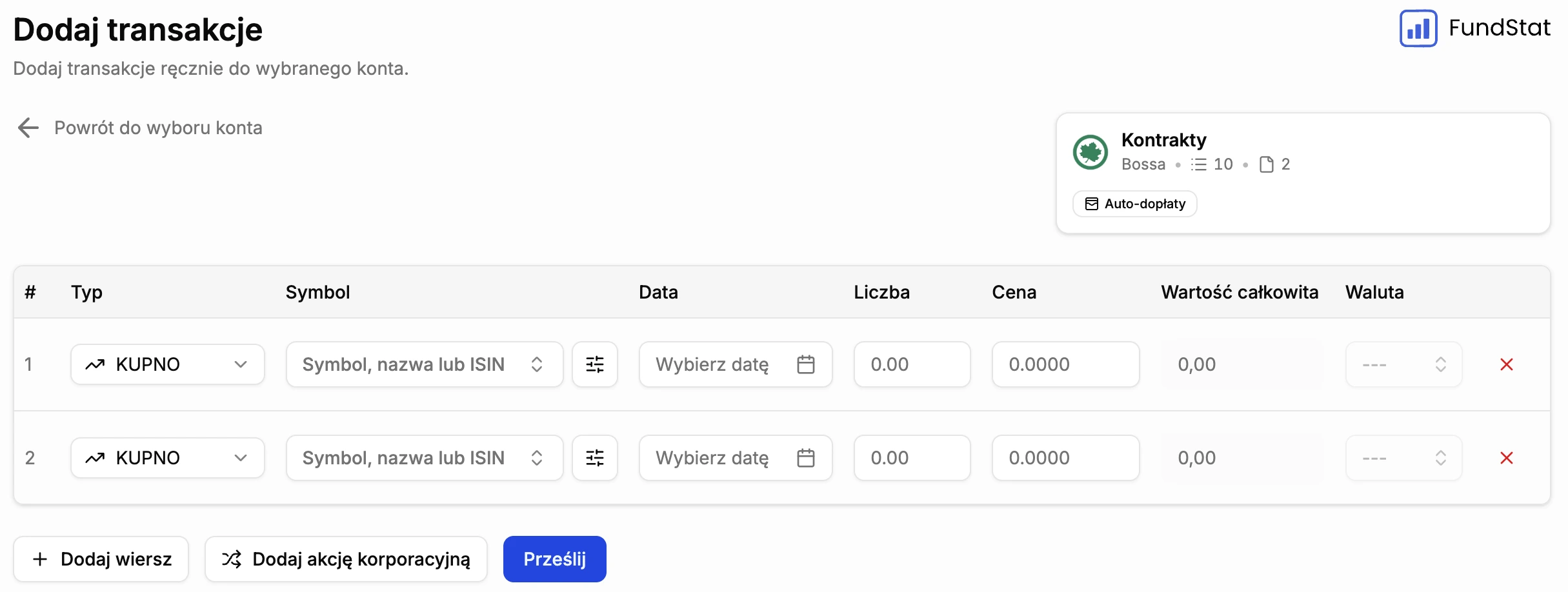Submit with the Prześlij button
The image size is (1568, 592).
[x=555, y=559]
